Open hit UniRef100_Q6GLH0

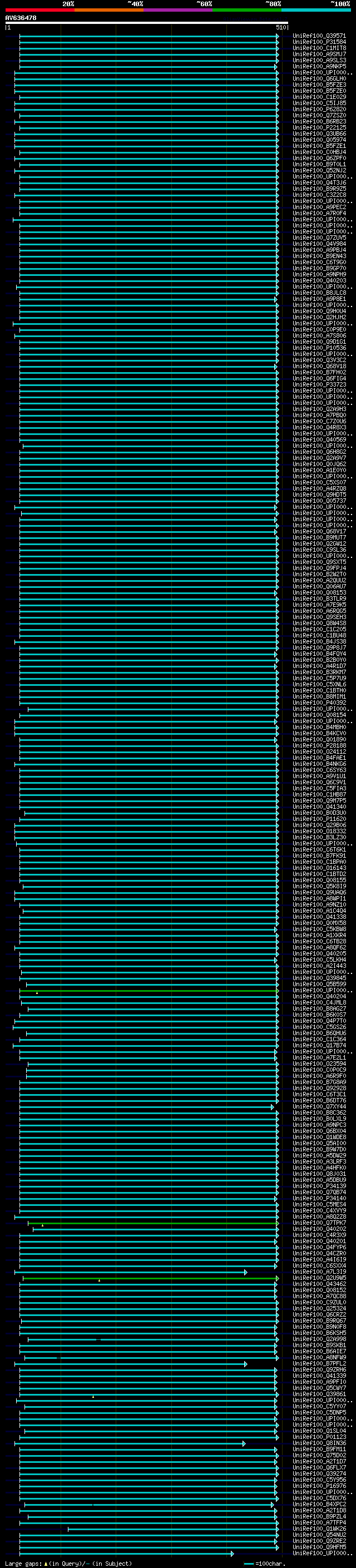[x=319, y=78]
